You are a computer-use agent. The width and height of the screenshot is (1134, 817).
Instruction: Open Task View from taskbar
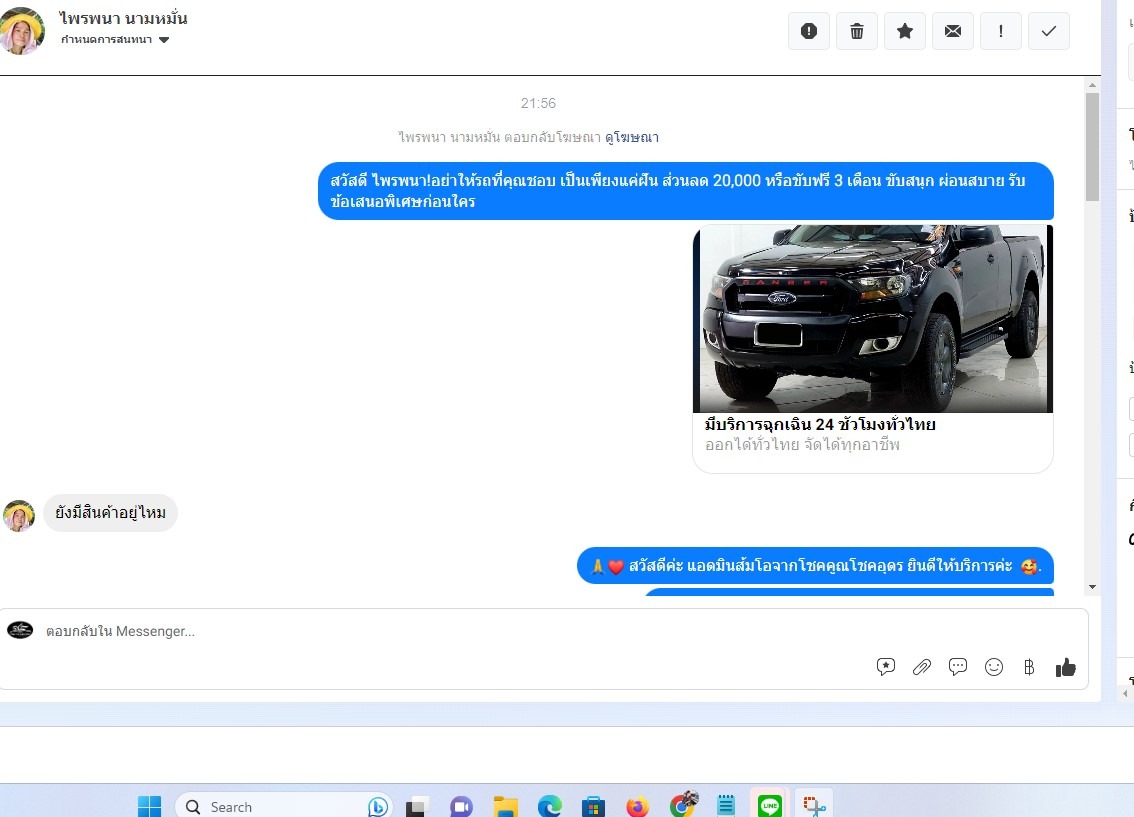coord(417,806)
